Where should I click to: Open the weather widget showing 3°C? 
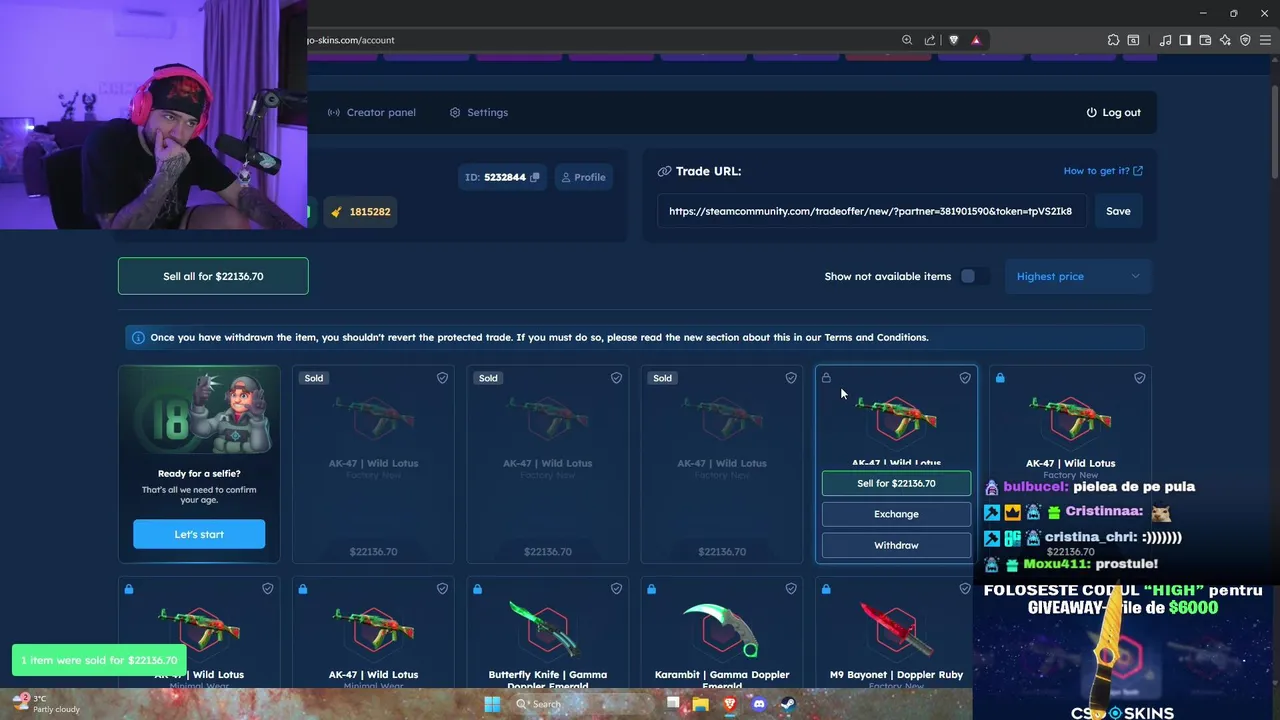click(46, 703)
